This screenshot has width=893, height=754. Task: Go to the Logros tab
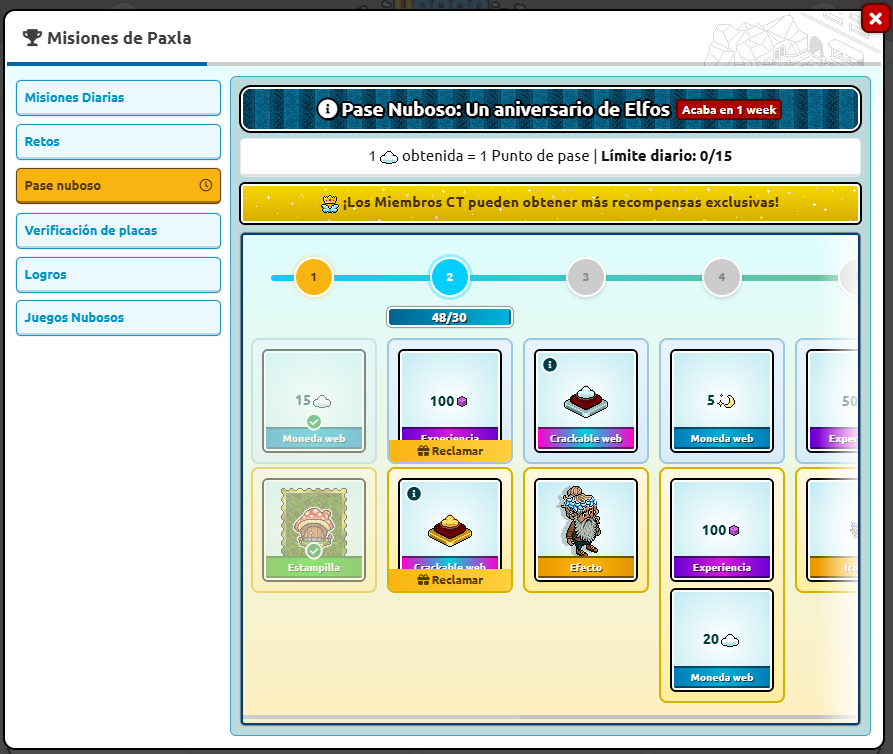pos(118,274)
